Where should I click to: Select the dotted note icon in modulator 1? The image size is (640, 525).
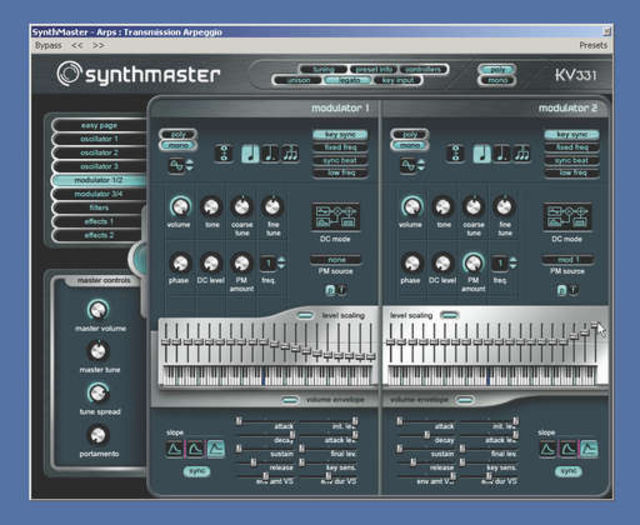[x=270, y=154]
